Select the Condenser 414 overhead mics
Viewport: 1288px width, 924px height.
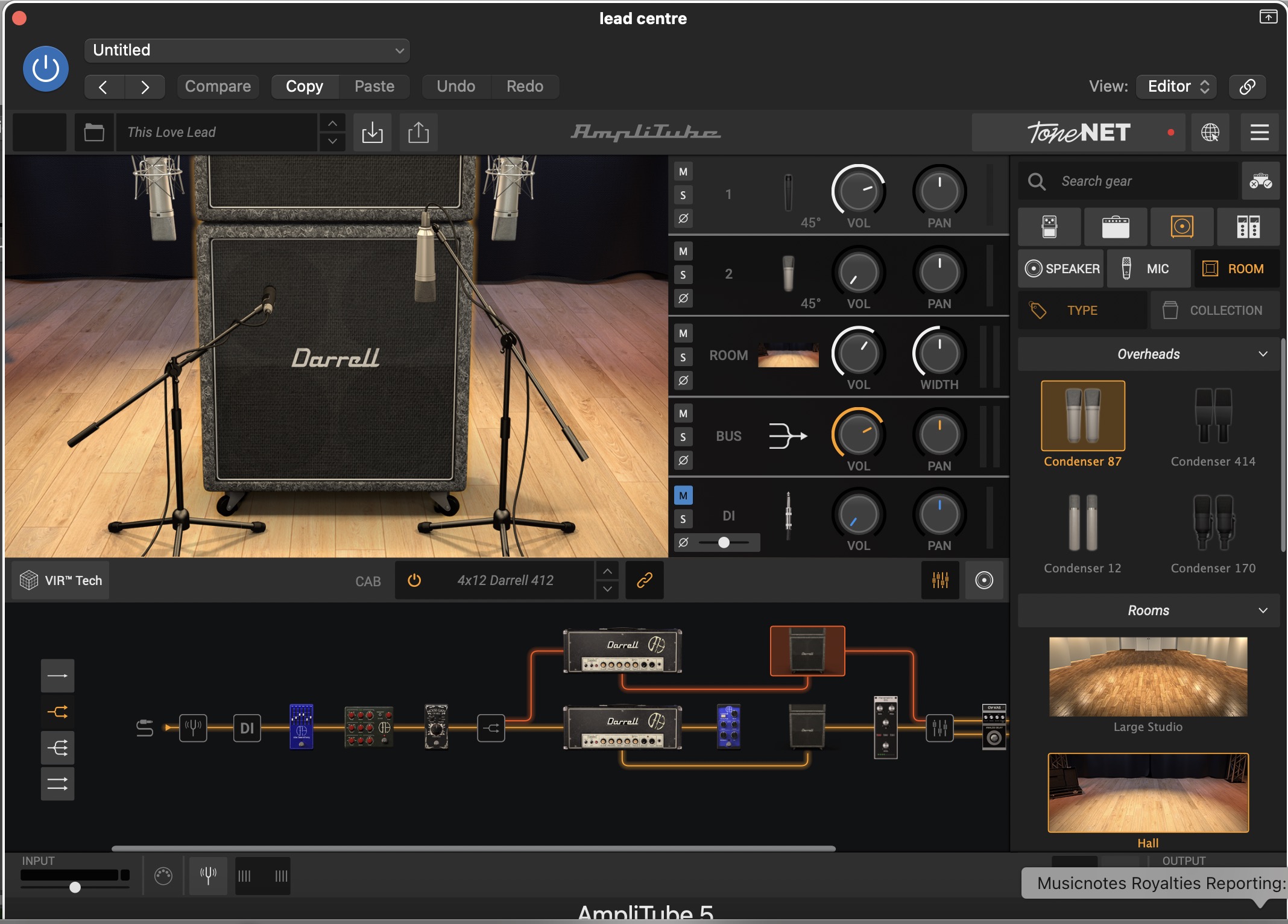click(1213, 416)
